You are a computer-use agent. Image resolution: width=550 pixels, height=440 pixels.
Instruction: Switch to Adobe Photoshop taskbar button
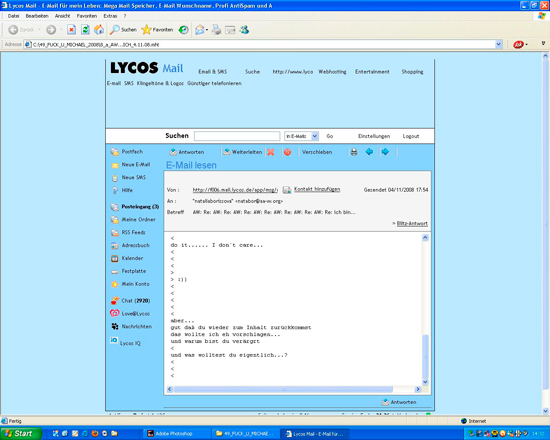click(x=177, y=434)
